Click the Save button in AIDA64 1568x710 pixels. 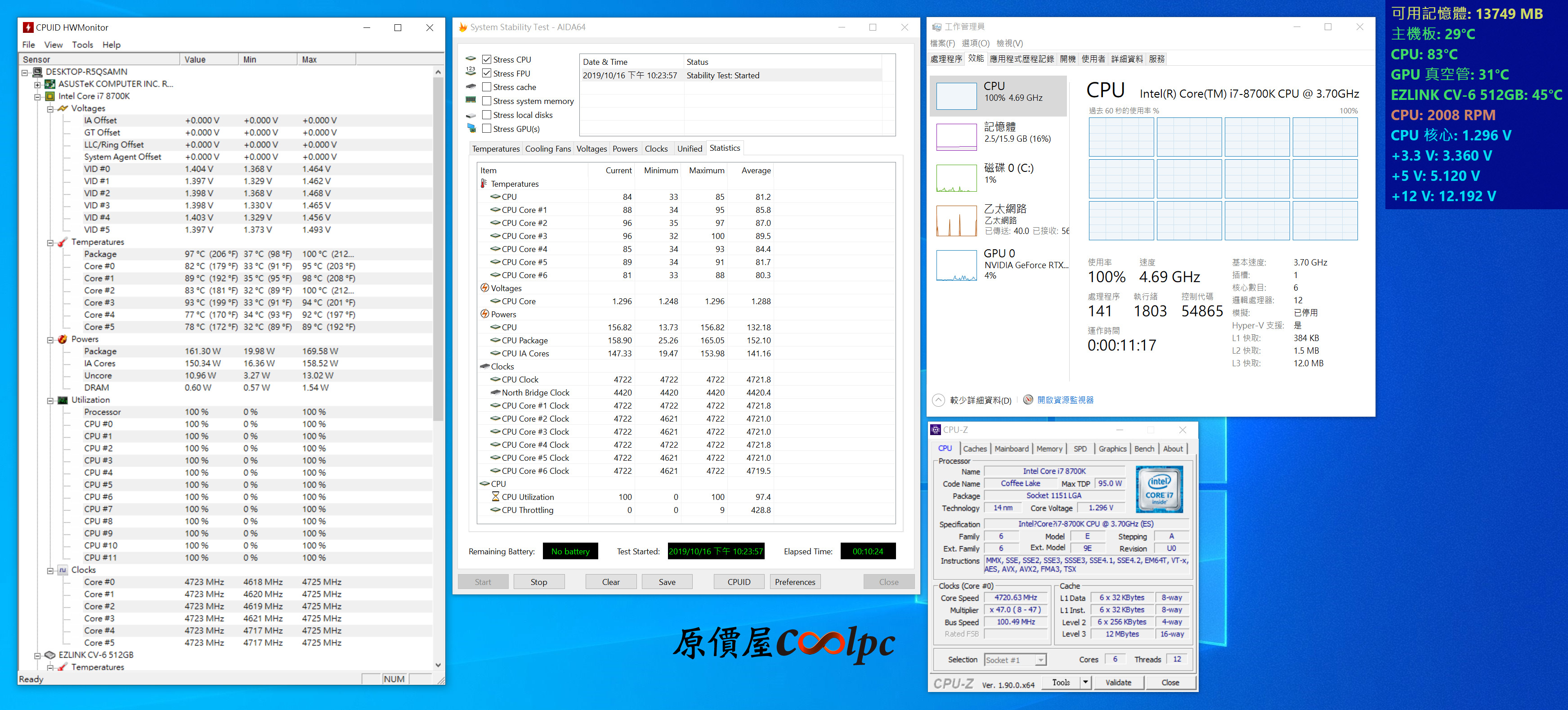667,582
